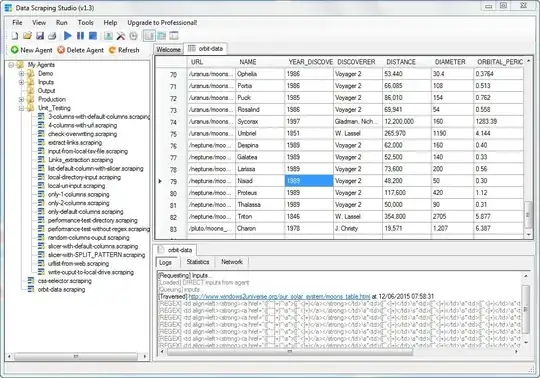Pause the running agent
This screenshot has height=378, width=540.
coord(80,36)
